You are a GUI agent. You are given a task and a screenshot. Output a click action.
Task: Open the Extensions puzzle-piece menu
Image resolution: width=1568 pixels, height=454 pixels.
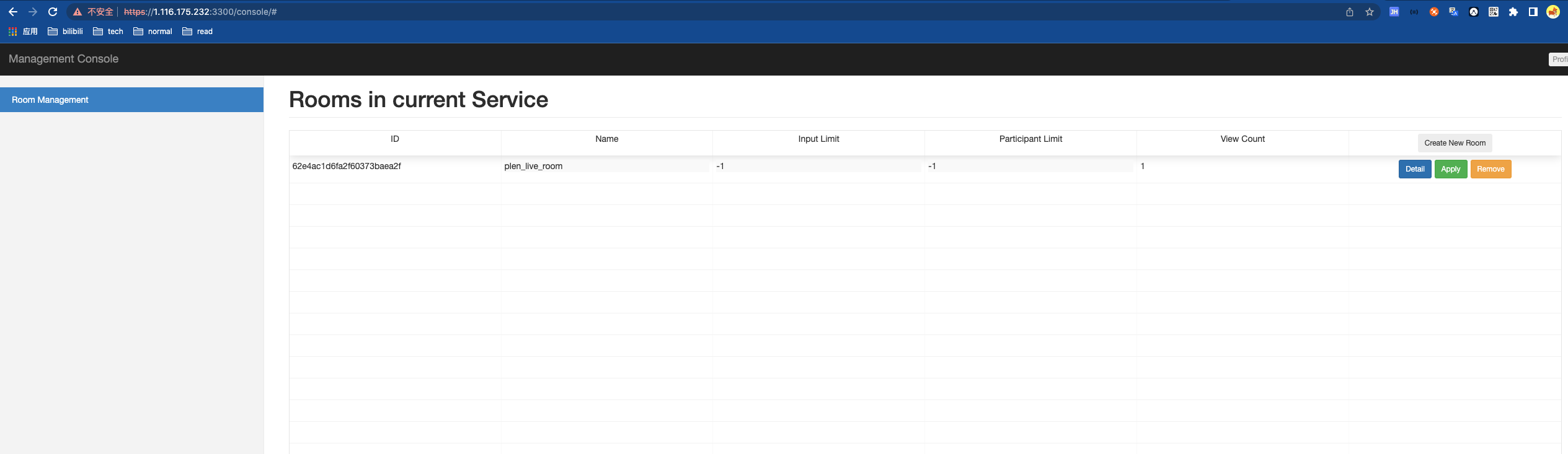[x=1513, y=12]
